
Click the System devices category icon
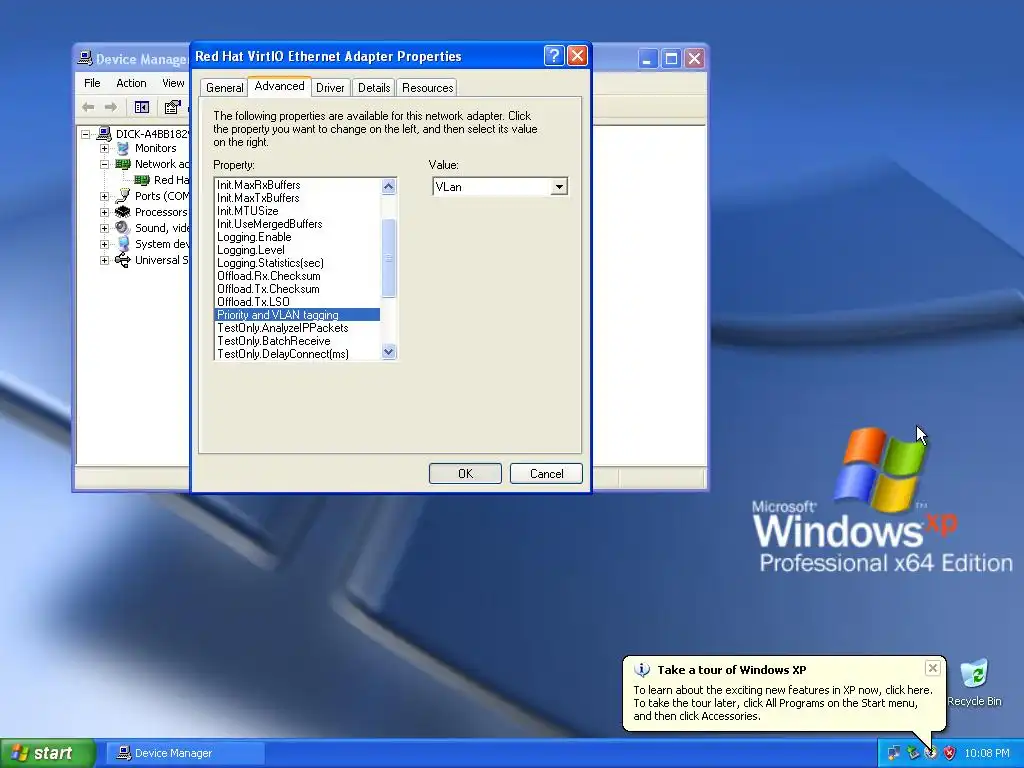pos(123,244)
